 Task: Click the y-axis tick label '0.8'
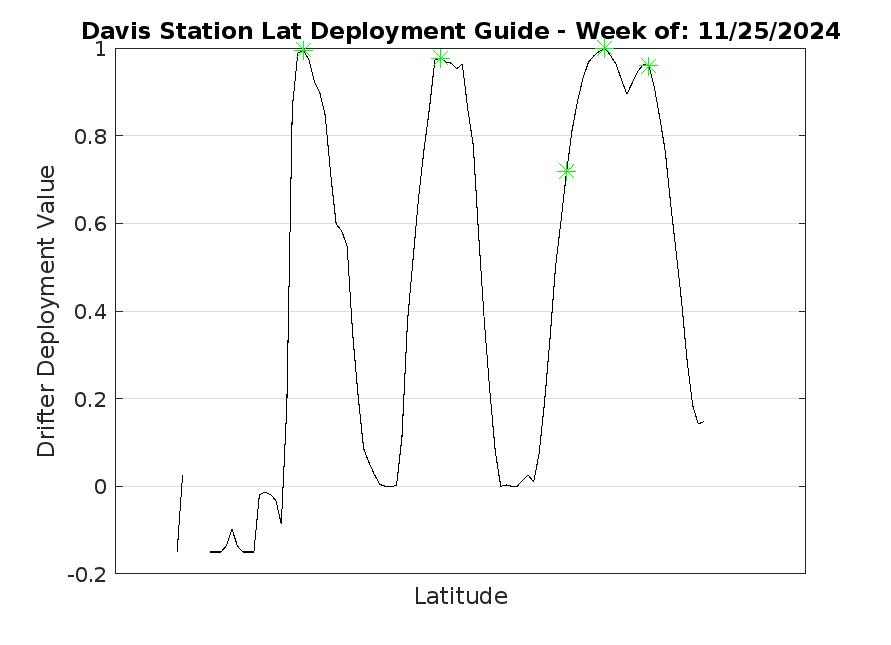point(90,136)
